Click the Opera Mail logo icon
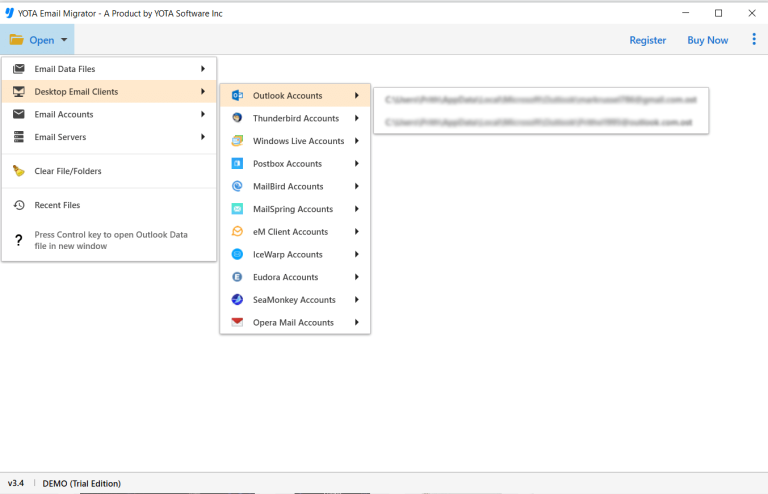Image resolution: width=768 pixels, height=494 pixels. [x=237, y=322]
